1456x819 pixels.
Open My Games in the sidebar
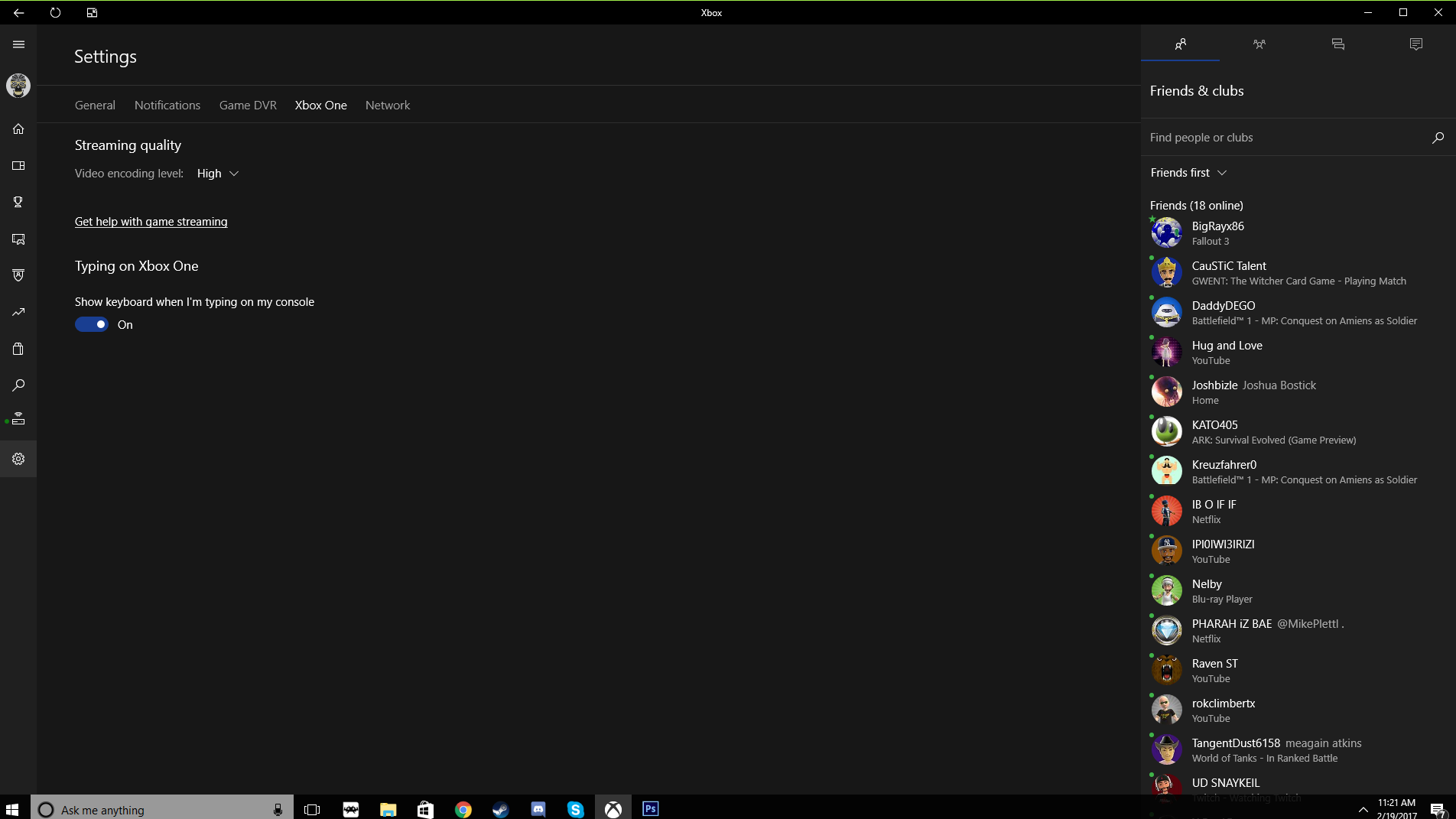[x=18, y=165]
